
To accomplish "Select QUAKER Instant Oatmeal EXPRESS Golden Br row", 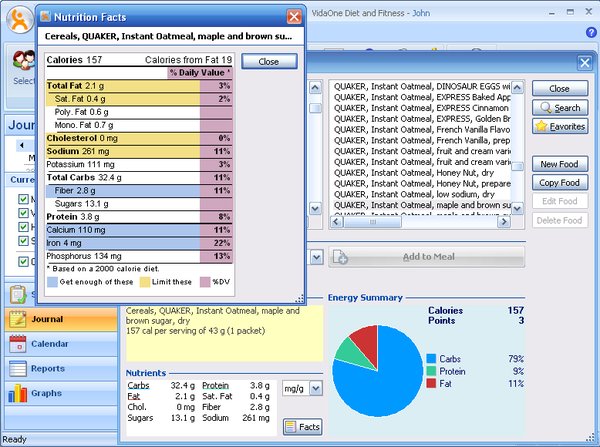I will pos(422,119).
